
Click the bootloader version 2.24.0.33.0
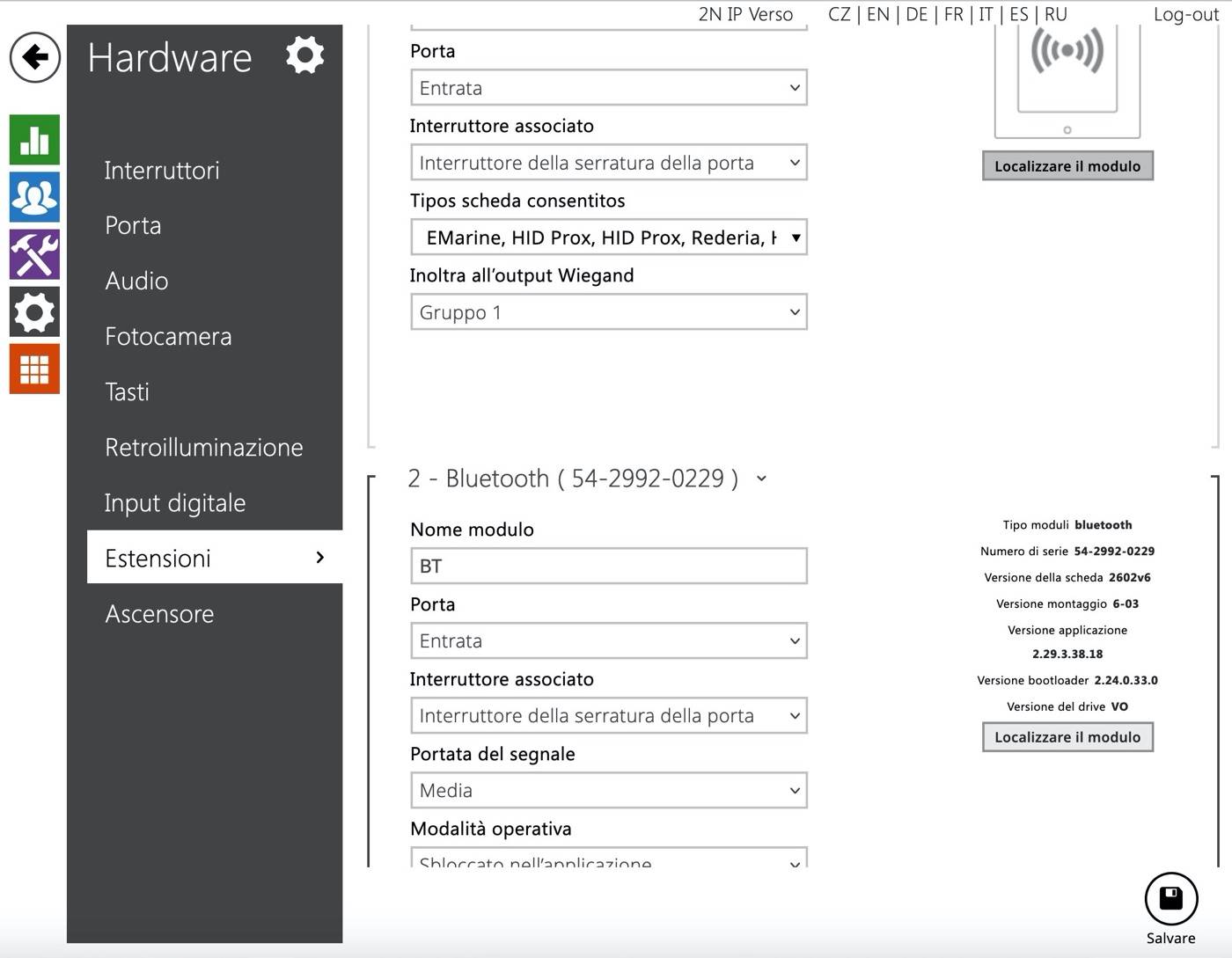point(1126,681)
